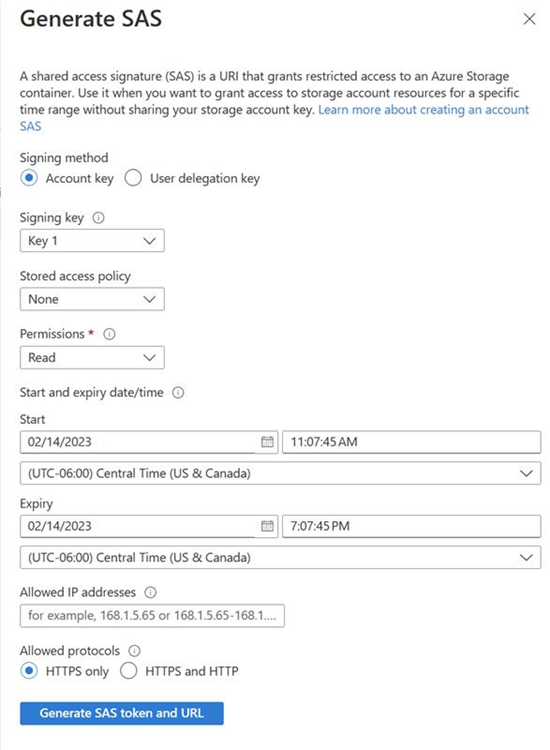Screen dimensions: 550x750
Task: Click the Allowed IP addresses input field
Action: point(152,616)
